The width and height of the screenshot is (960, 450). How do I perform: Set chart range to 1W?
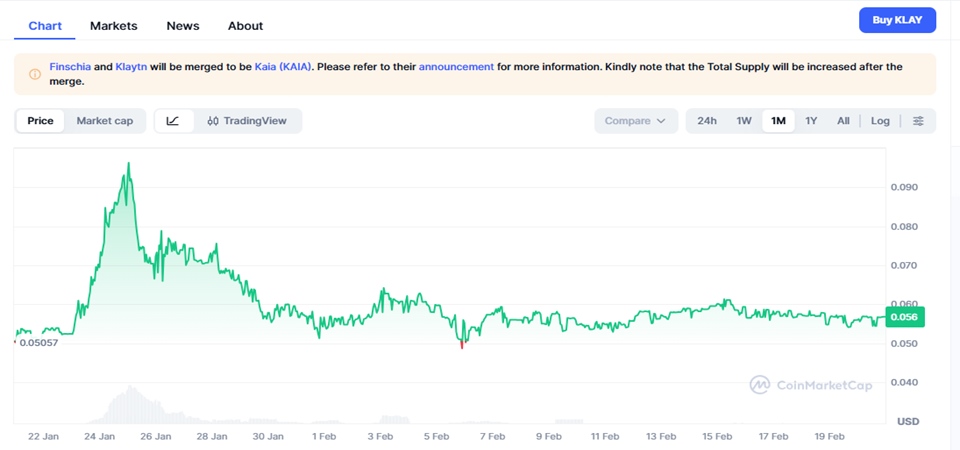(x=744, y=121)
